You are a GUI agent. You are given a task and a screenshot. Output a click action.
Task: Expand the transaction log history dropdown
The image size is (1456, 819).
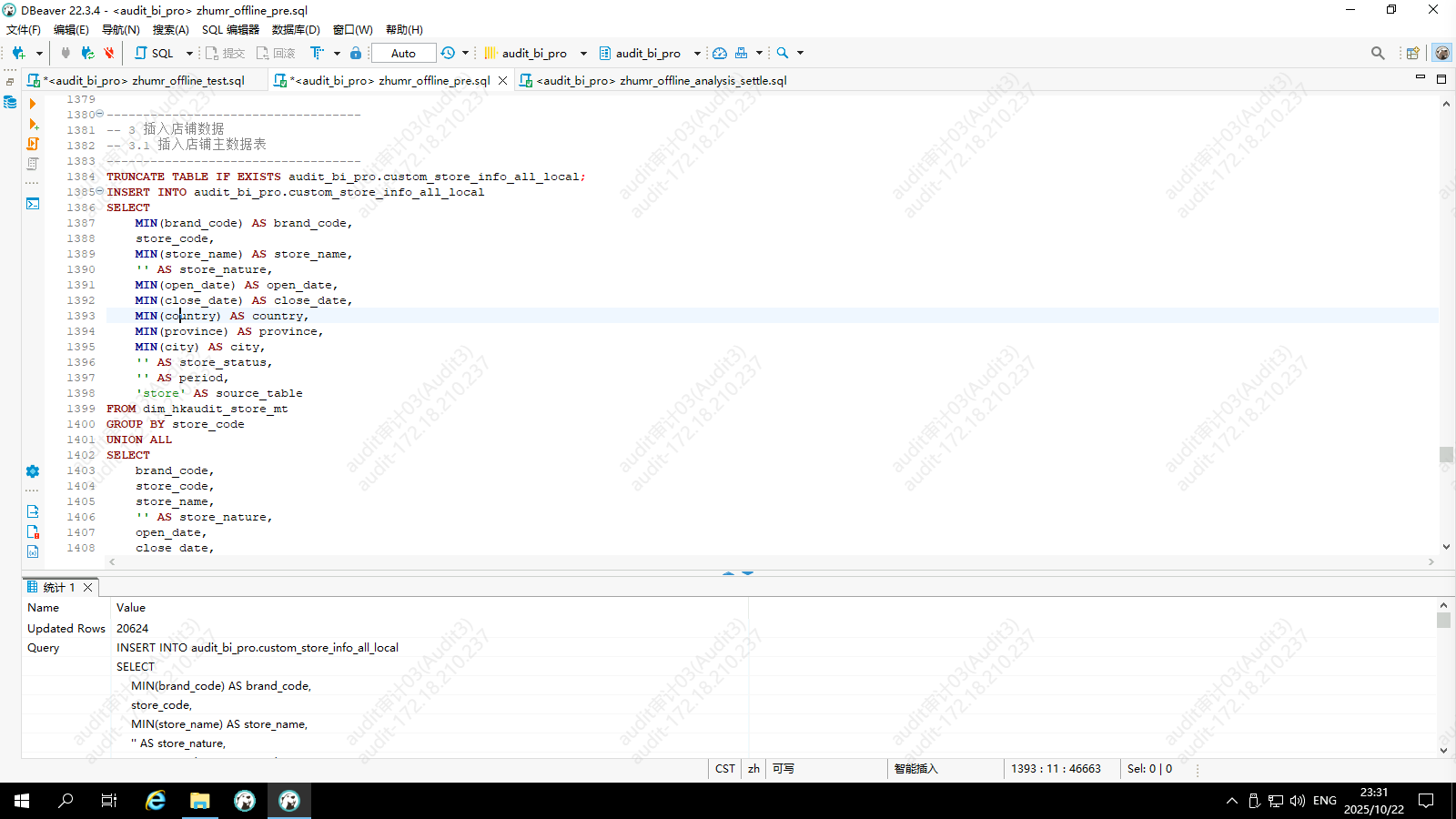tap(465, 53)
